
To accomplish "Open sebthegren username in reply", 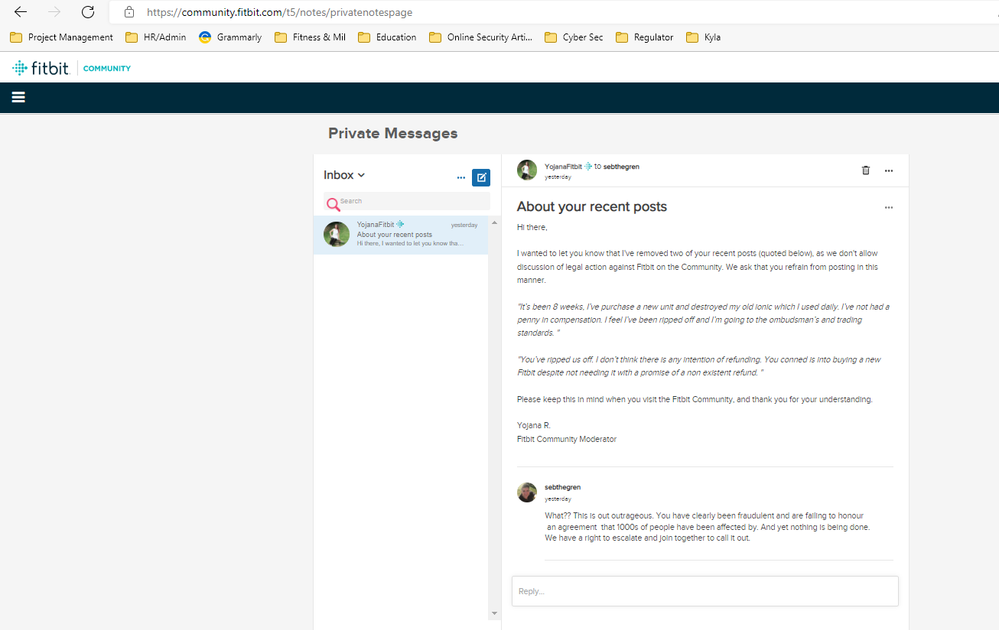I will click(x=563, y=487).
